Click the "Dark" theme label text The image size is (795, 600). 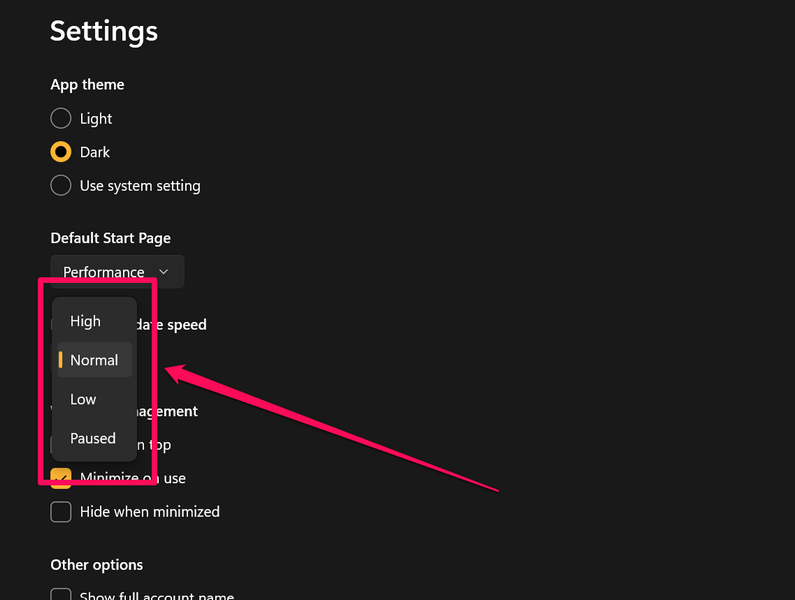[95, 152]
